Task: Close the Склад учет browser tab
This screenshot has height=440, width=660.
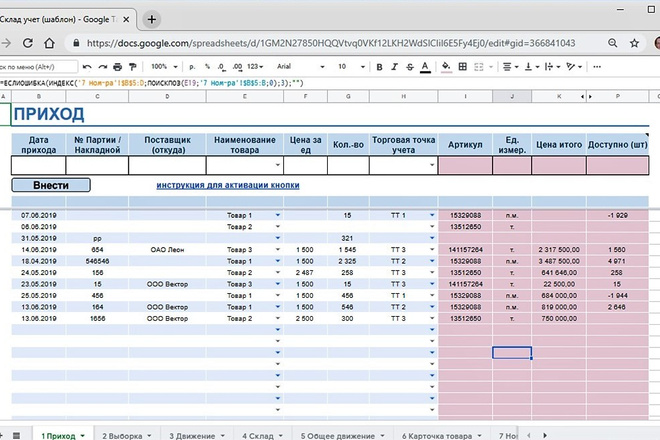Action: (126, 19)
